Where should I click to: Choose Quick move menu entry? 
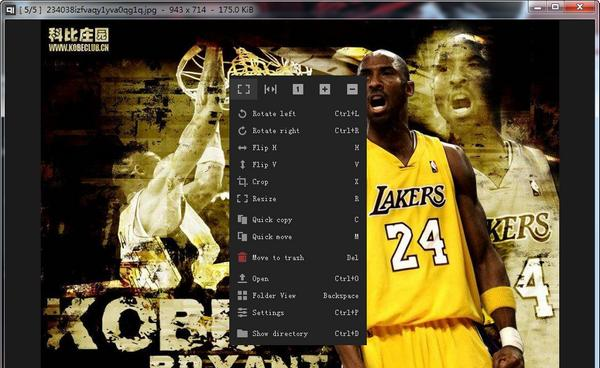pyautogui.click(x=298, y=237)
